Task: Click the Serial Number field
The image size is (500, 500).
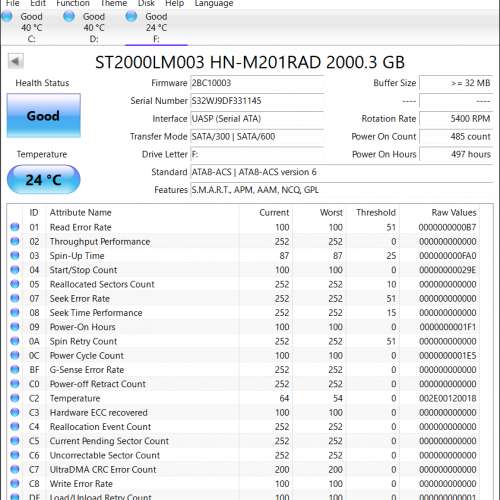Action: [257, 101]
